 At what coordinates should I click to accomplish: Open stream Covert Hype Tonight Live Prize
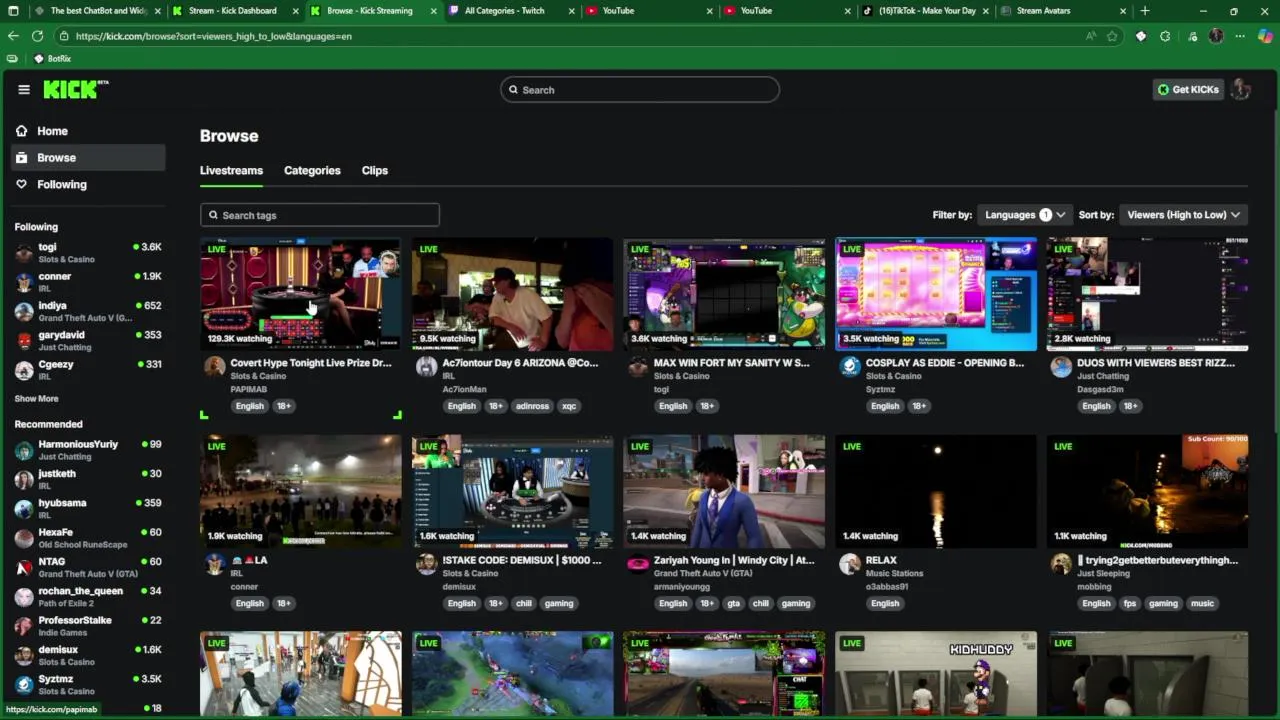click(x=311, y=363)
